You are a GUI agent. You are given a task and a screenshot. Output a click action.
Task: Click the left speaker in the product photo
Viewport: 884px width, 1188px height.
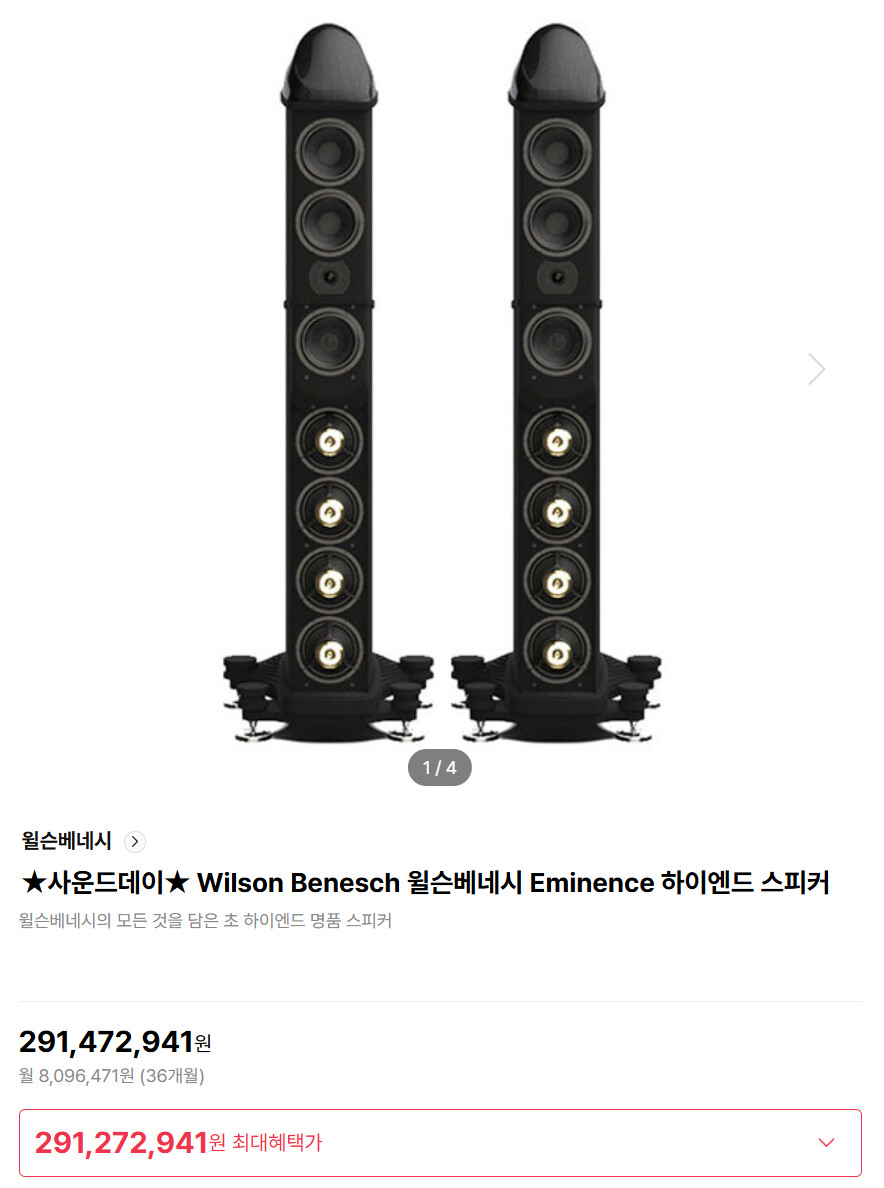[329, 383]
